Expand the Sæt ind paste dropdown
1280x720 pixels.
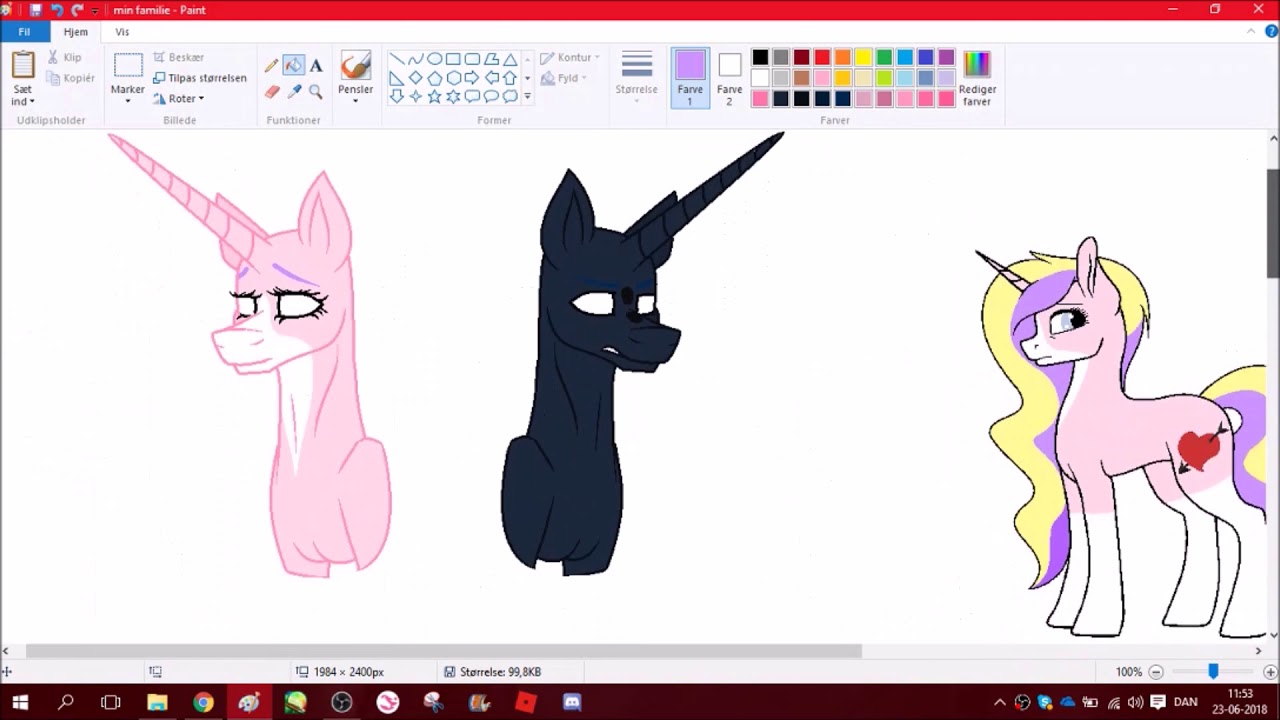click(x=23, y=96)
